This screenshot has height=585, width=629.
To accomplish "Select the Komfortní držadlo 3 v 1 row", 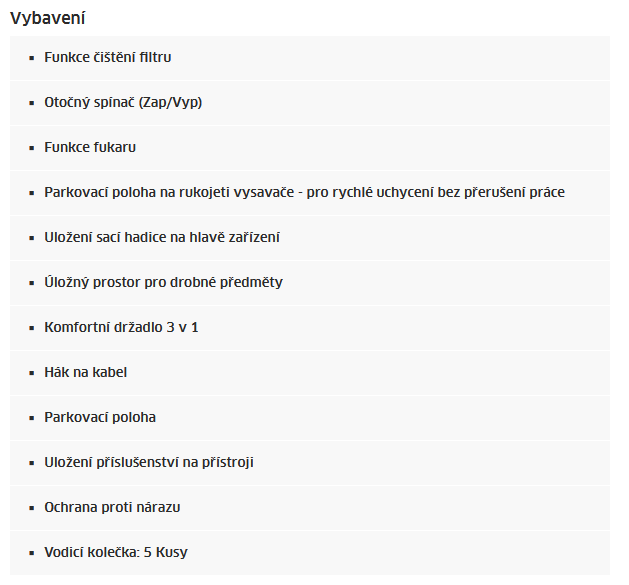I will click(310, 327).
